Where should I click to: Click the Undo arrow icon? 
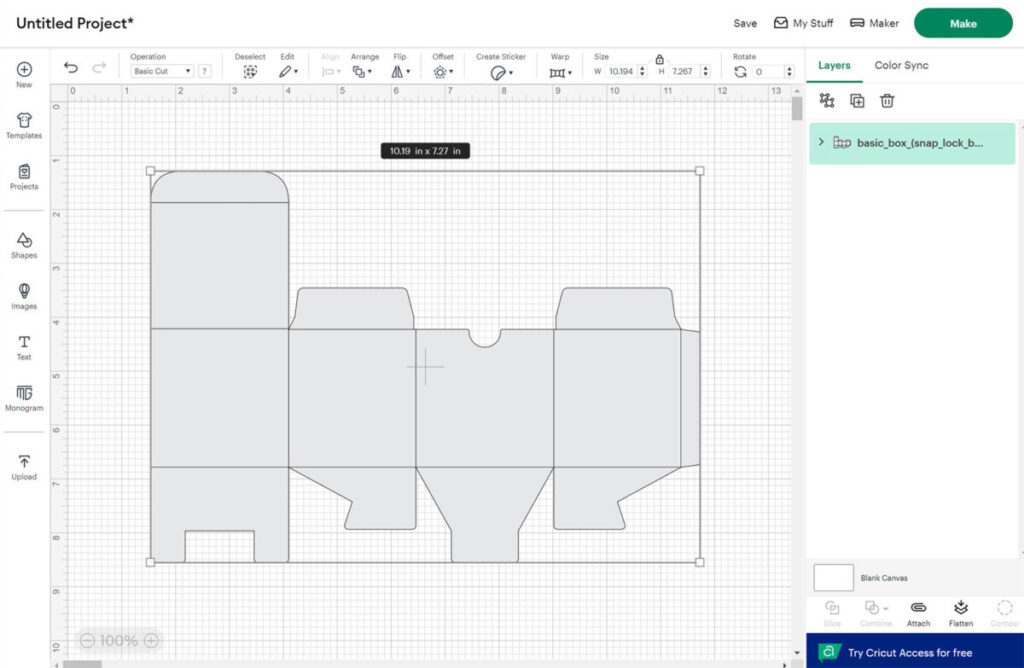click(70, 68)
